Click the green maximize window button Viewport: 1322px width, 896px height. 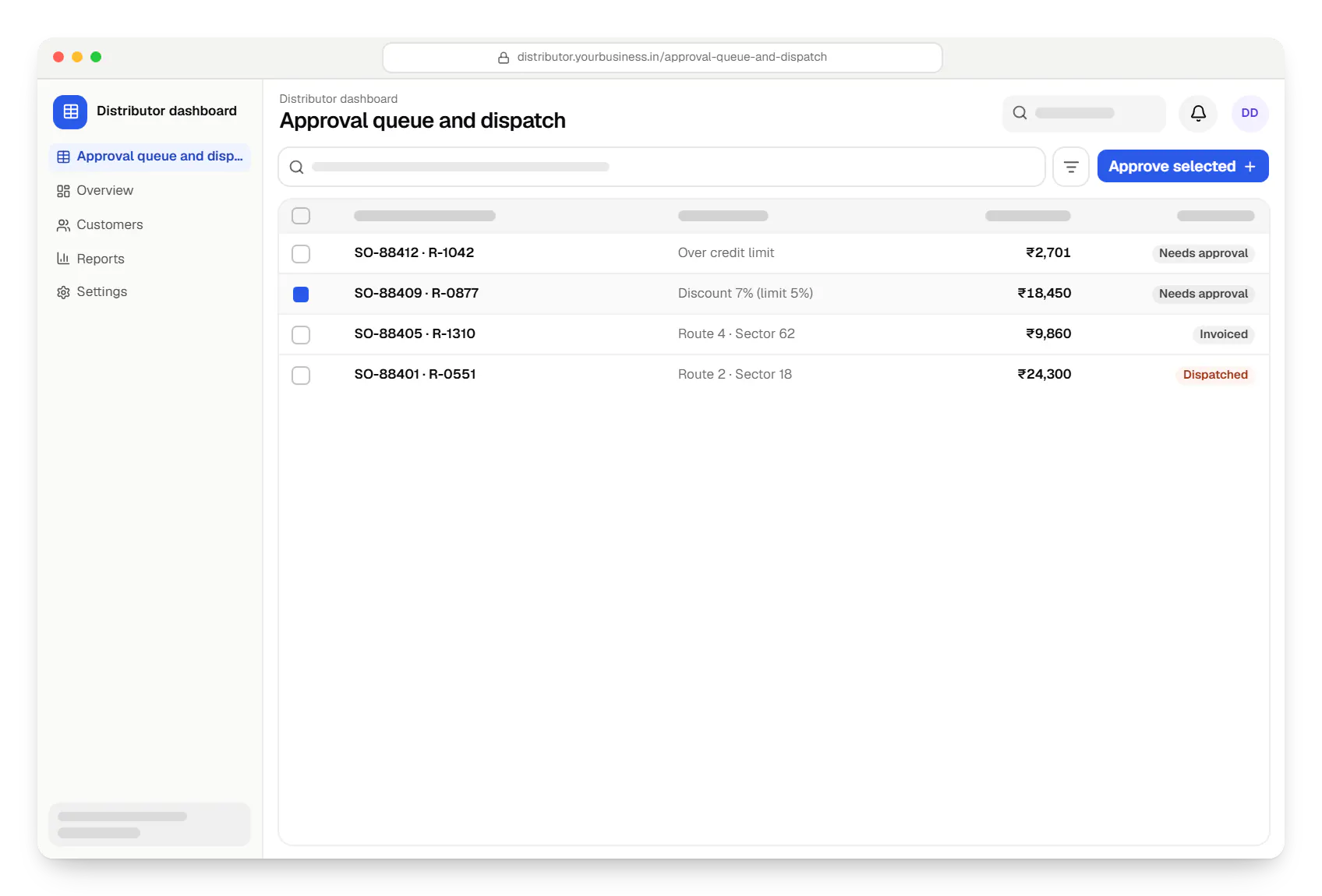tap(96, 57)
